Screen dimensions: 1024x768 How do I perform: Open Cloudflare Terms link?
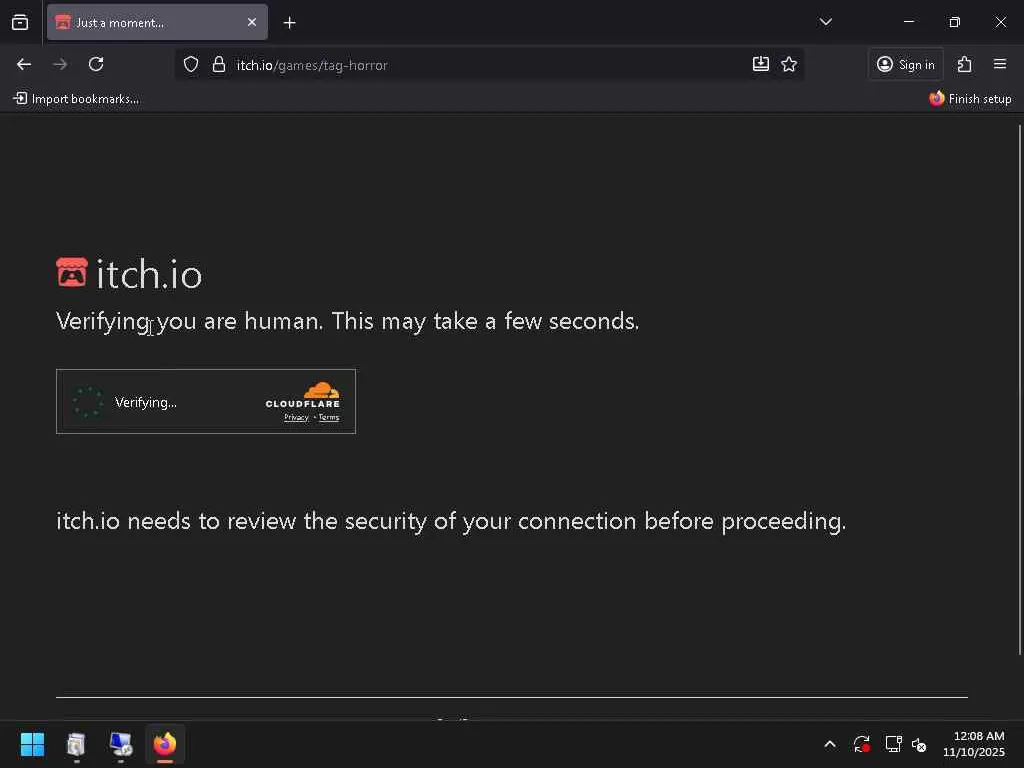328,417
